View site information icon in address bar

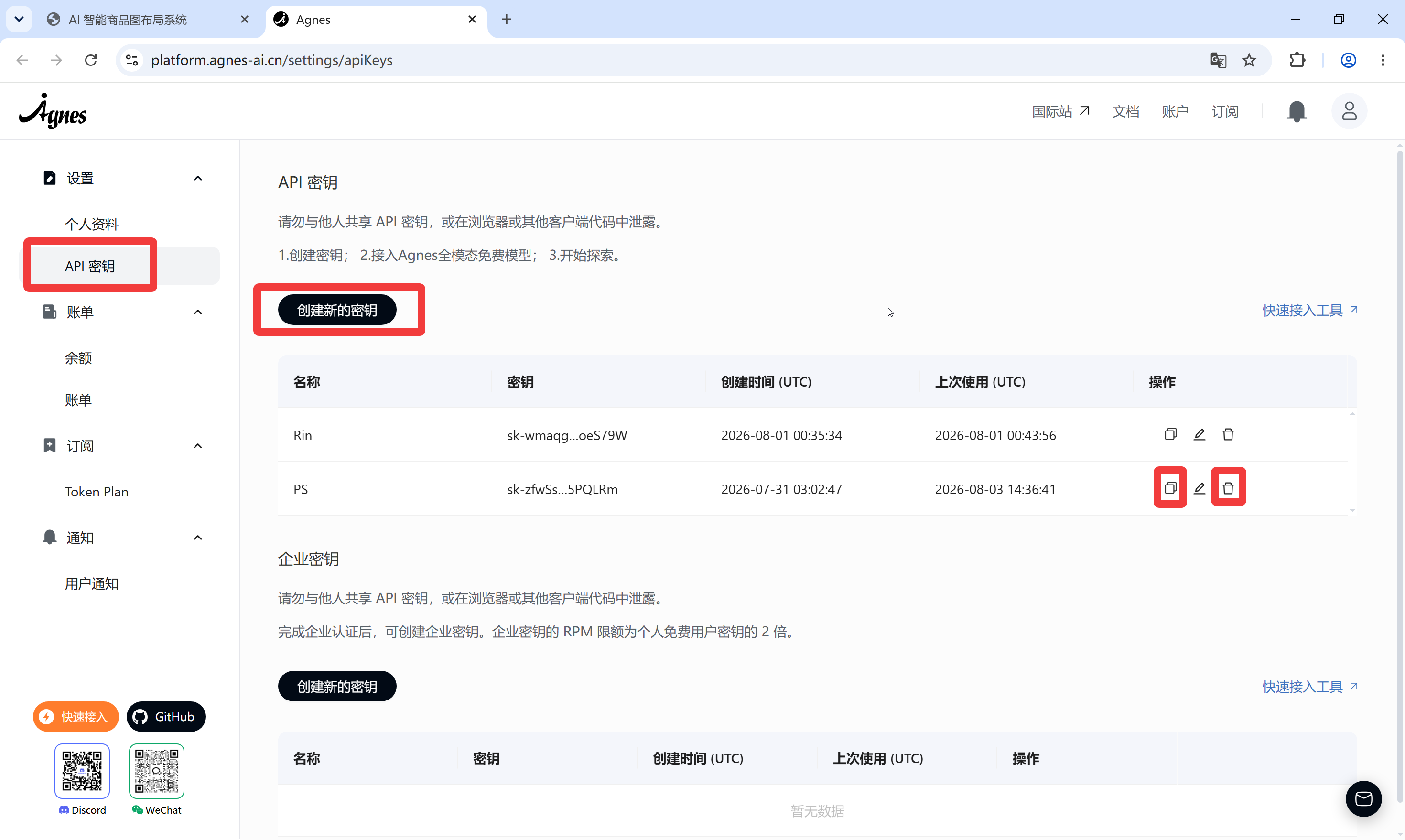(x=132, y=60)
